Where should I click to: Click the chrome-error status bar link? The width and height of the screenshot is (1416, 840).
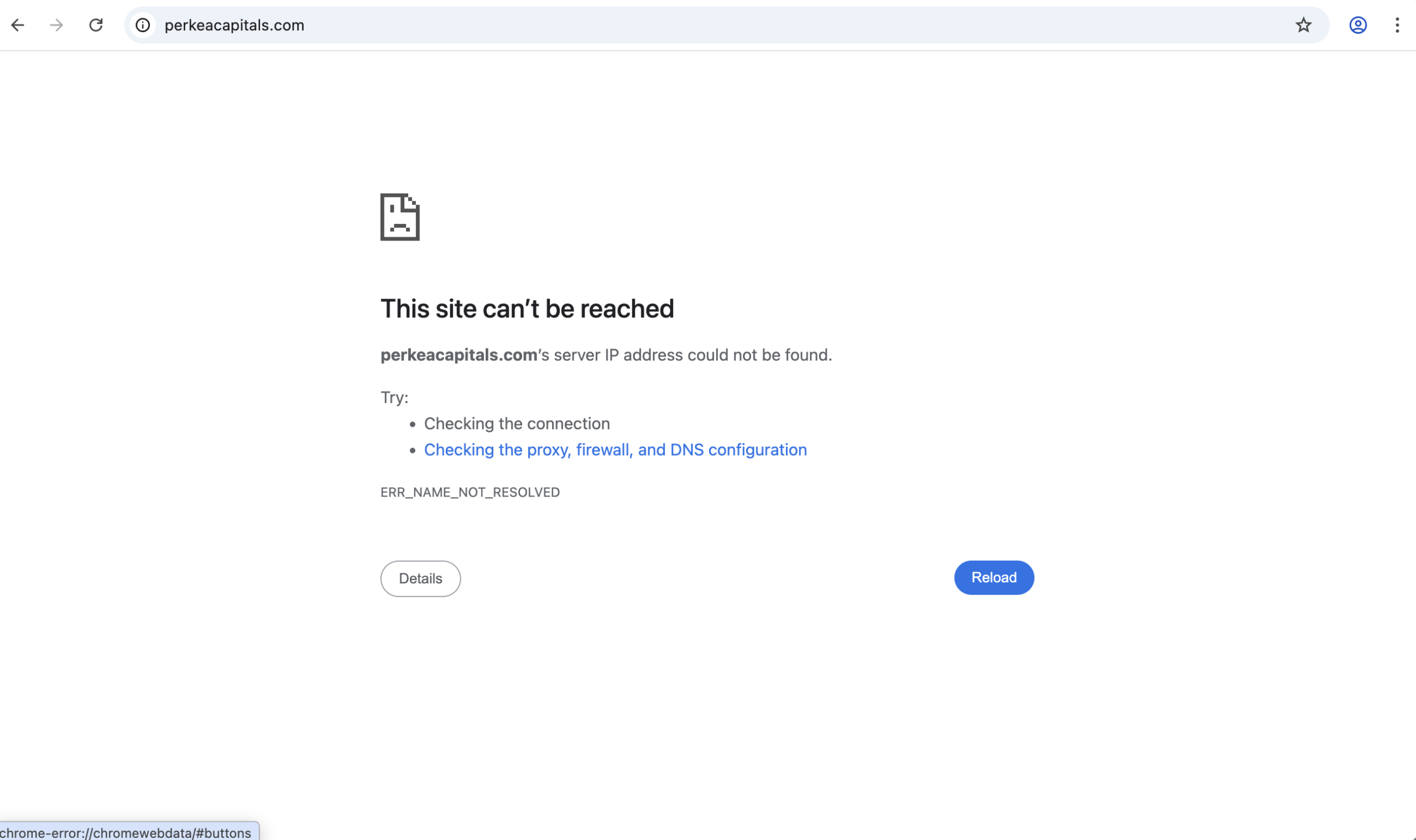pos(126,832)
